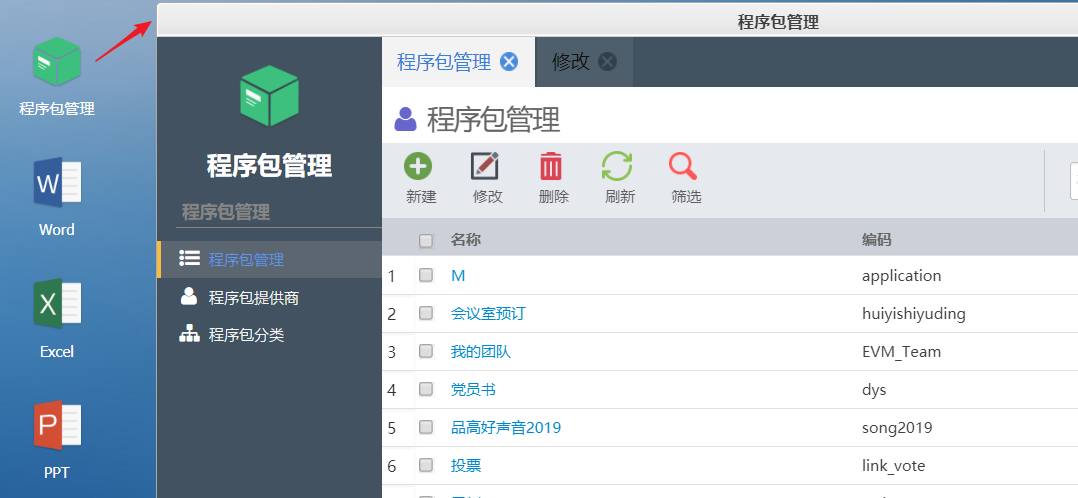Close the 程序包管理 tab
Viewport: 1078px width, 498px height.
(x=509, y=62)
